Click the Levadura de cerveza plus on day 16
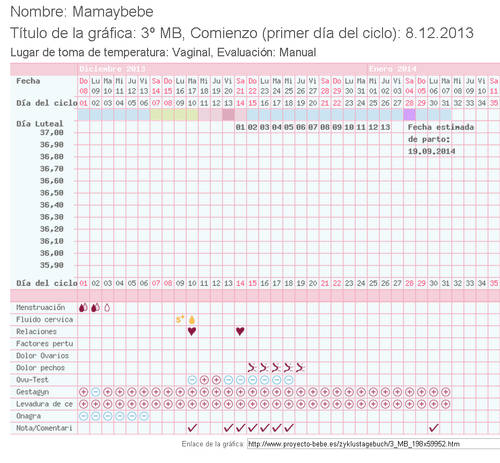Screen dimensions: 500x463 [x=264, y=404]
